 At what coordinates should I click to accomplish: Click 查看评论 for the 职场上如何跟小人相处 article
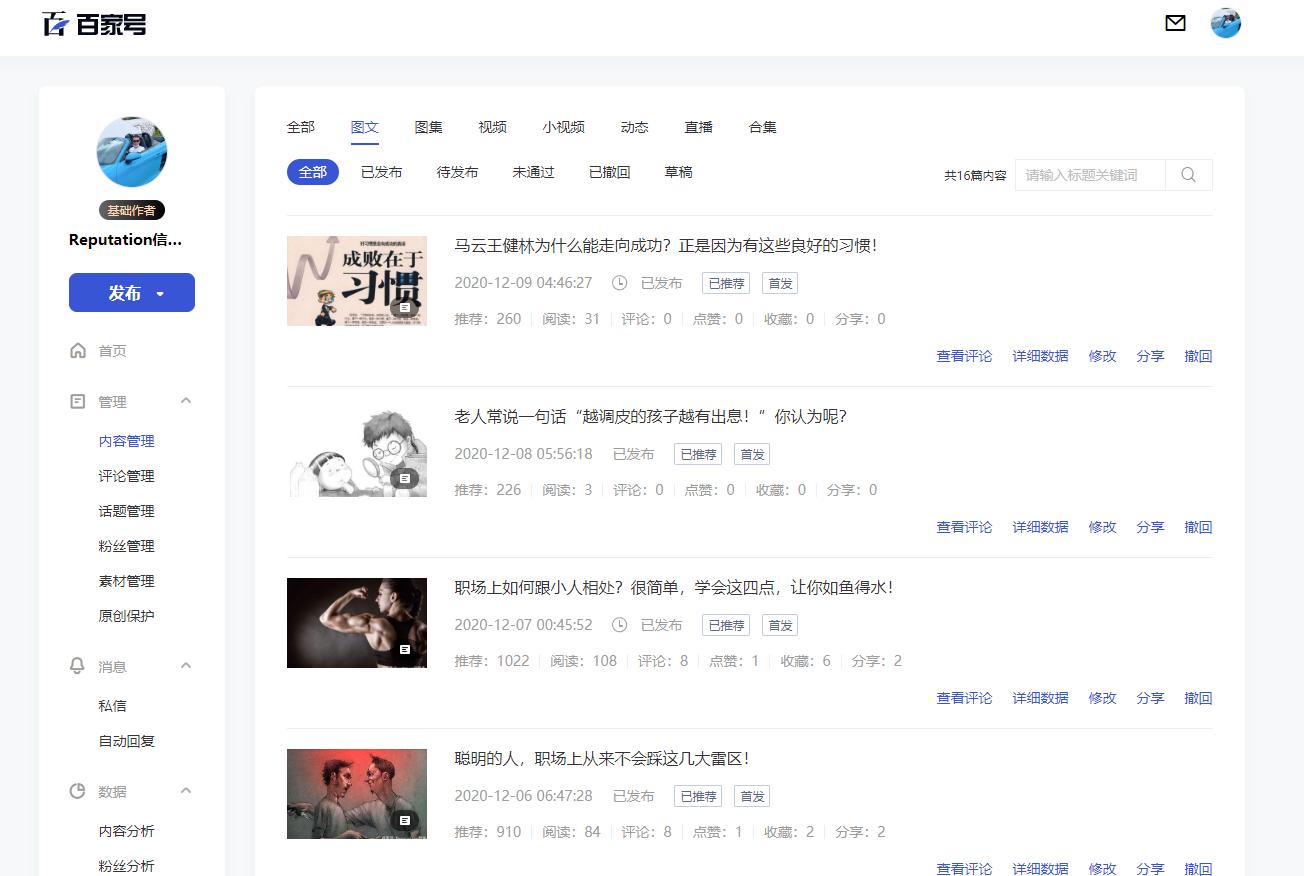pyautogui.click(x=965, y=698)
